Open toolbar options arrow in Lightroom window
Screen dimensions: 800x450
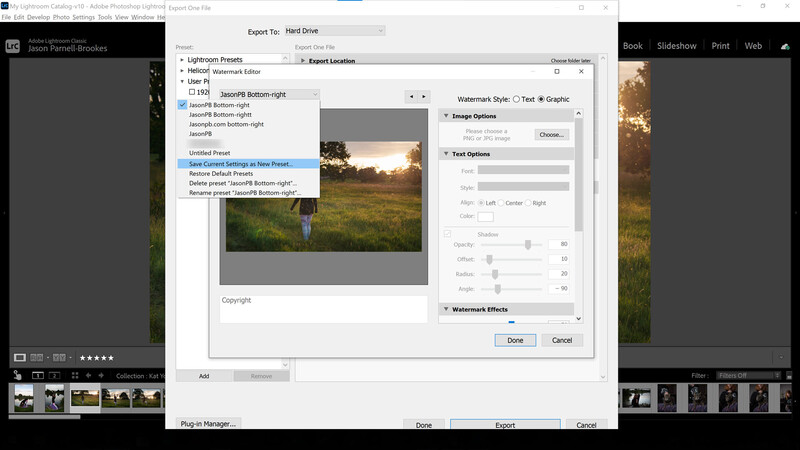click(x=781, y=357)
